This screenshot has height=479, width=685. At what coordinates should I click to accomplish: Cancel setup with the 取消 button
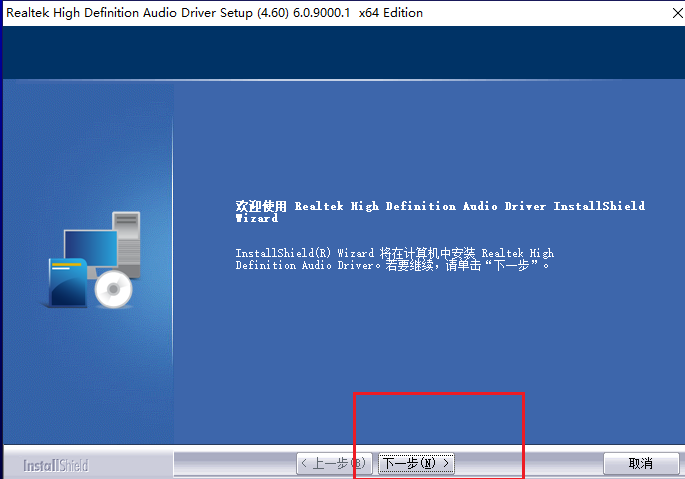click(640, 463)
